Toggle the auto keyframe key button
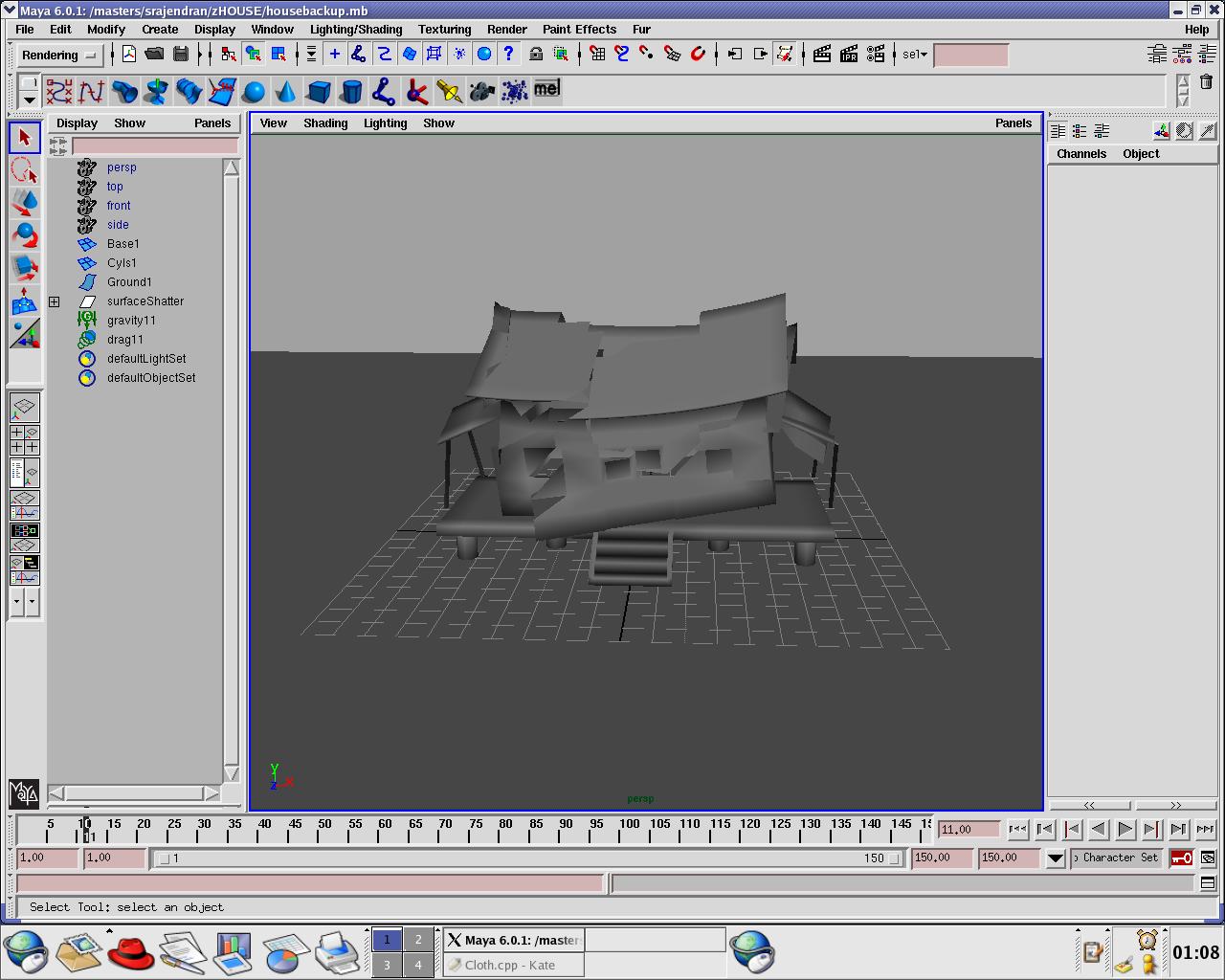Screen dimensions: 1225x980 [1181, 858]
